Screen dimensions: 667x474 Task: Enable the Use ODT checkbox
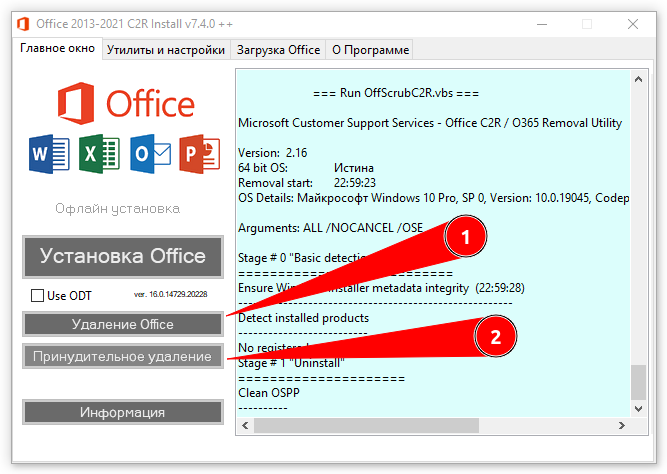pyautogui.click(x=37, y=295)
